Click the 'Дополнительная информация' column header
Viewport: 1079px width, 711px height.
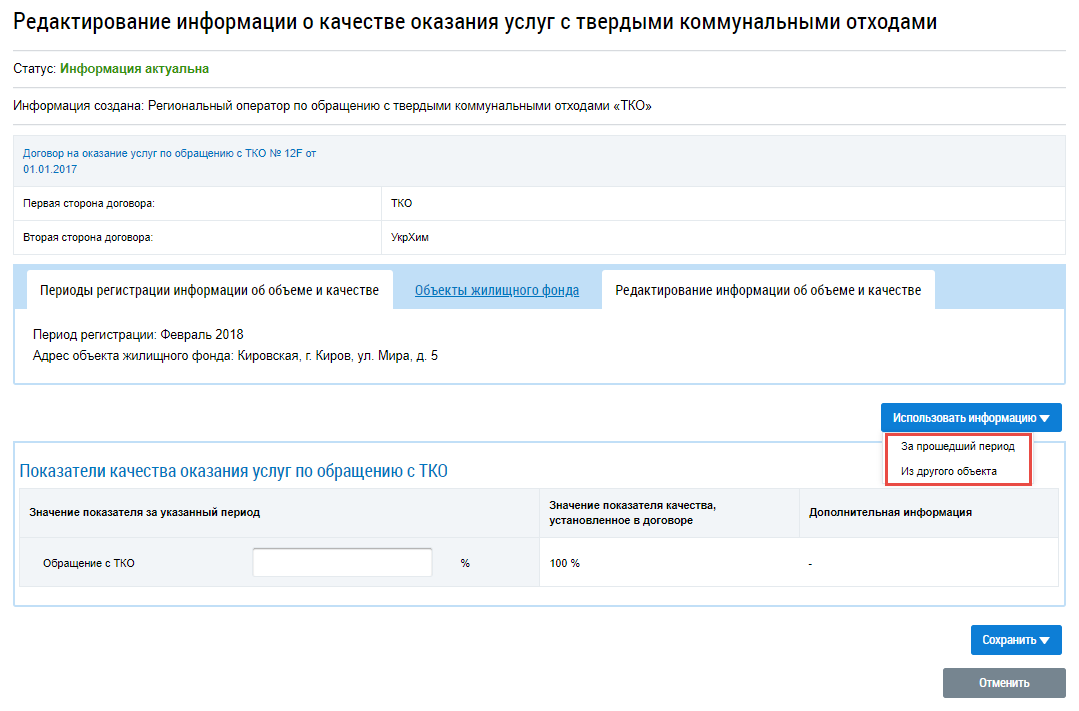click(890, 512)
